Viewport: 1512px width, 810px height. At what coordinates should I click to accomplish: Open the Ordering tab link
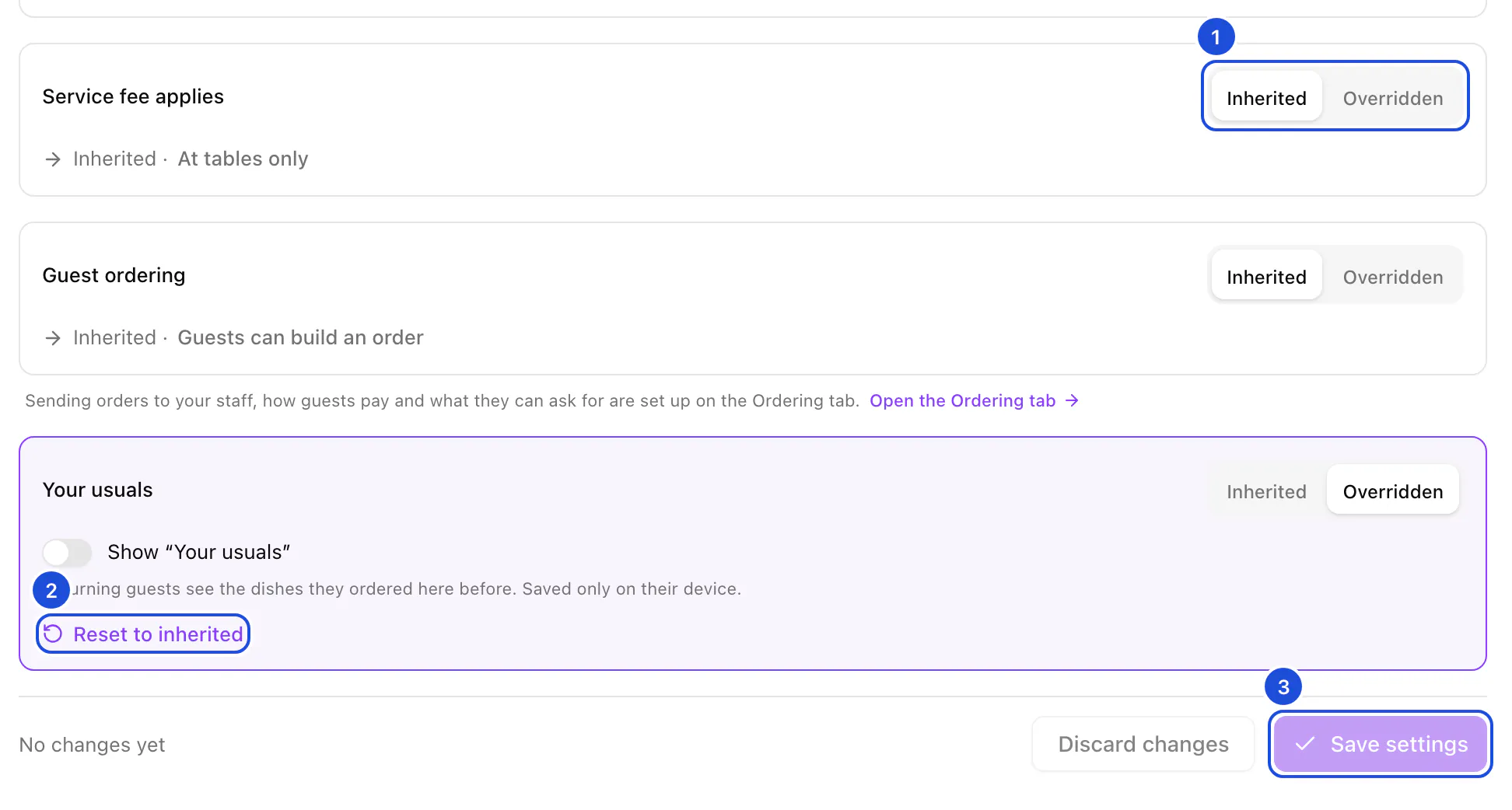[x=974, y=400]
